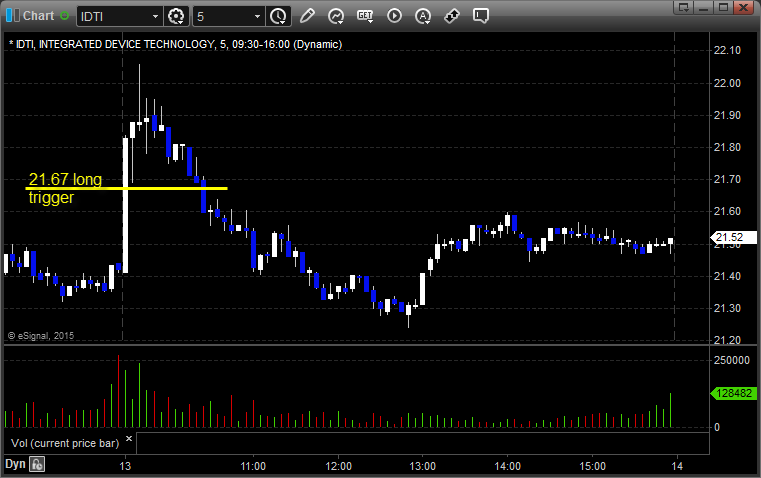
Task: Click the 21.52 current price marker
Action: 727,237
